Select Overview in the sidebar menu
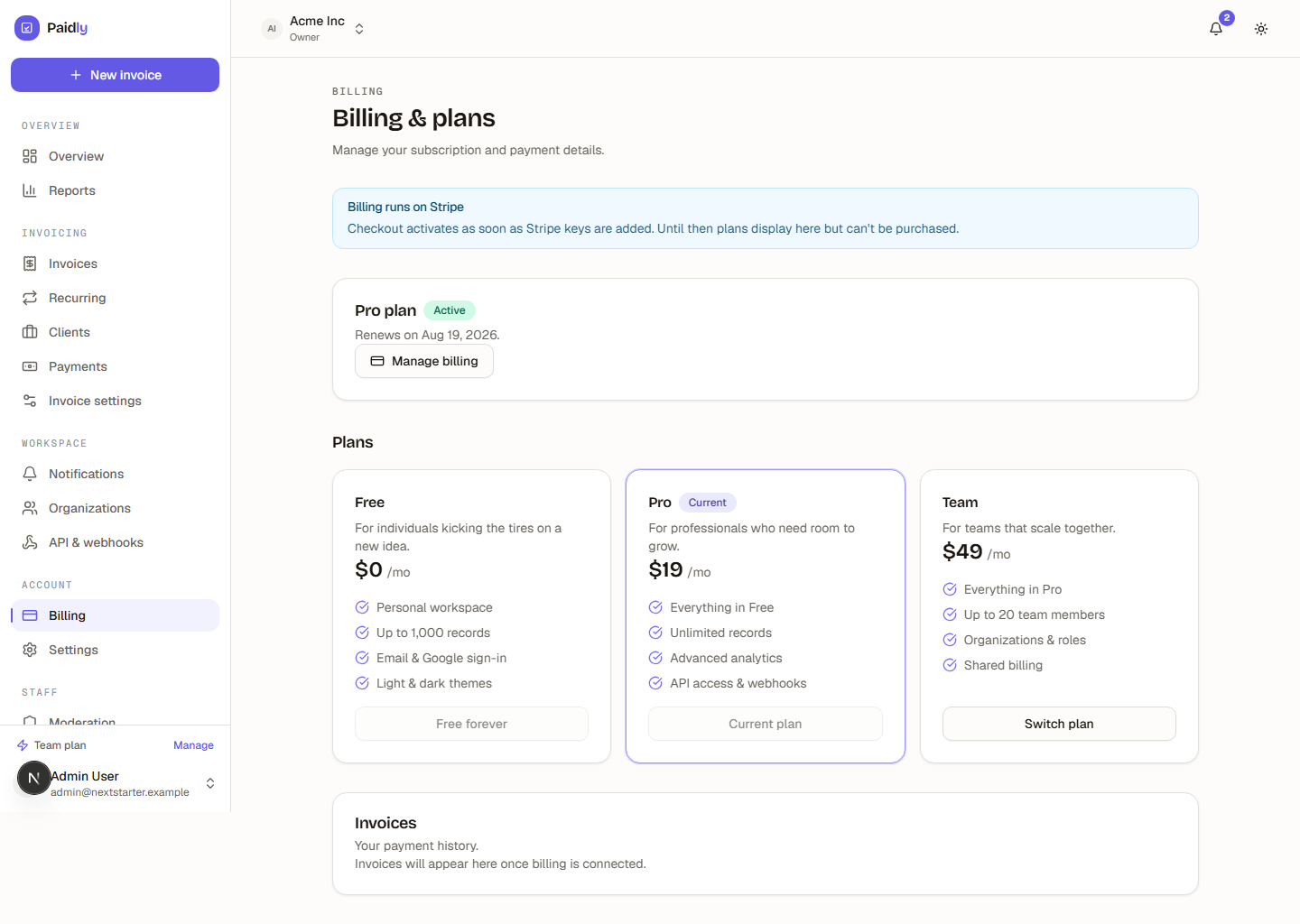The width and height of the screenshot is (1300, 924). coord(115,156)
